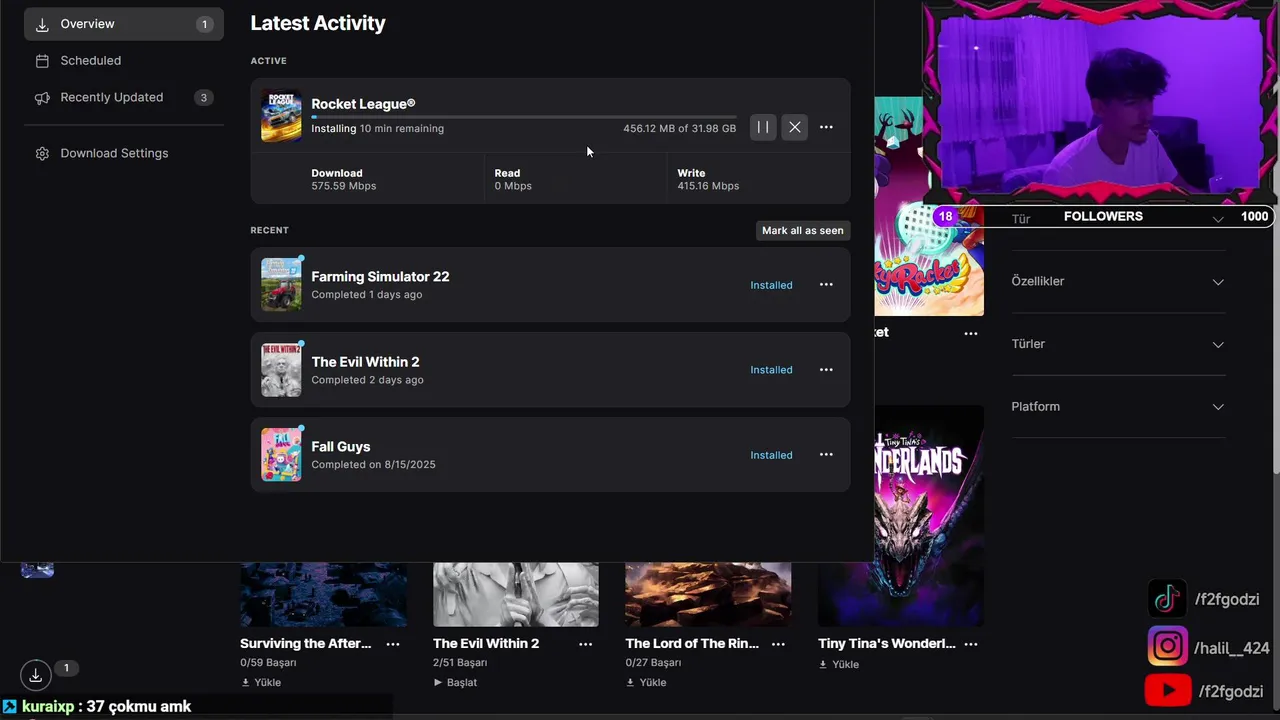The image size is (1280, 720).
Task: Open the Overview downloads section
Action: [124, 24]
